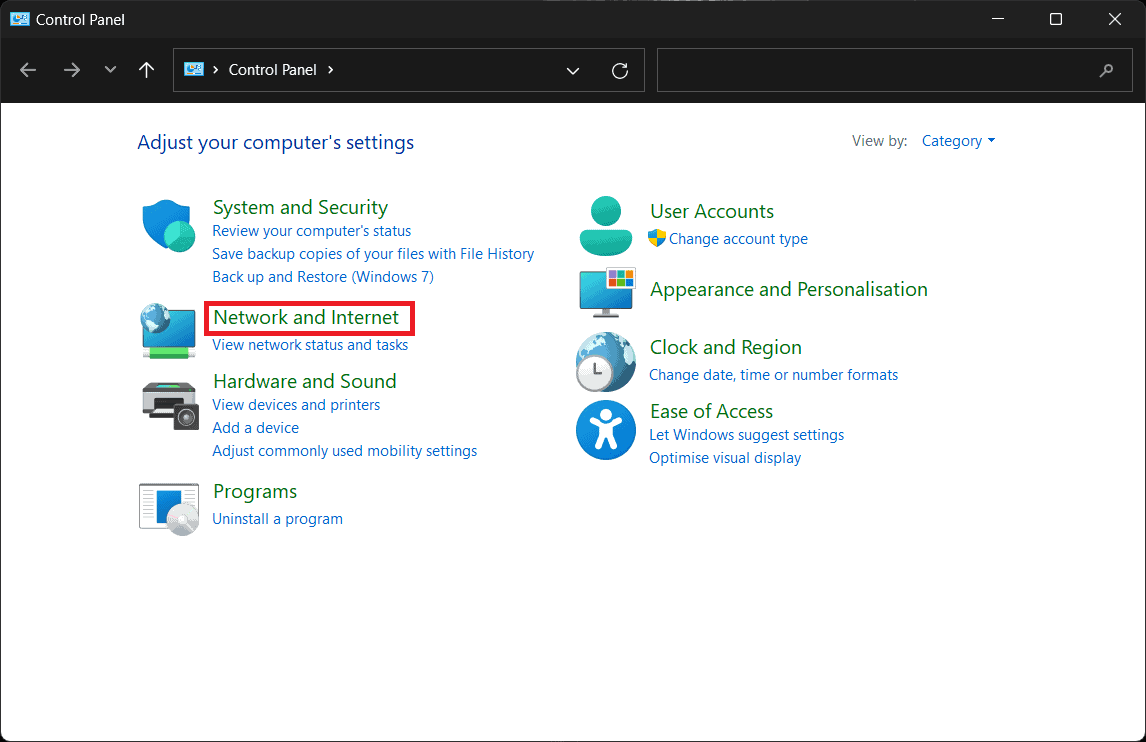The width and height of the screenshot is (1146, 742).
Task: Expand the address bar history dropdown
Action: coord(573,70)
